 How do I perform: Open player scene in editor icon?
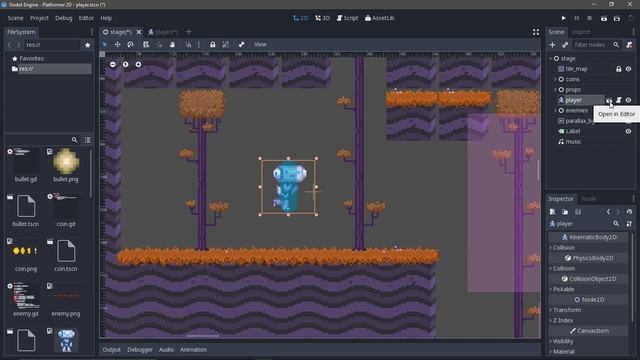(609, 100)
